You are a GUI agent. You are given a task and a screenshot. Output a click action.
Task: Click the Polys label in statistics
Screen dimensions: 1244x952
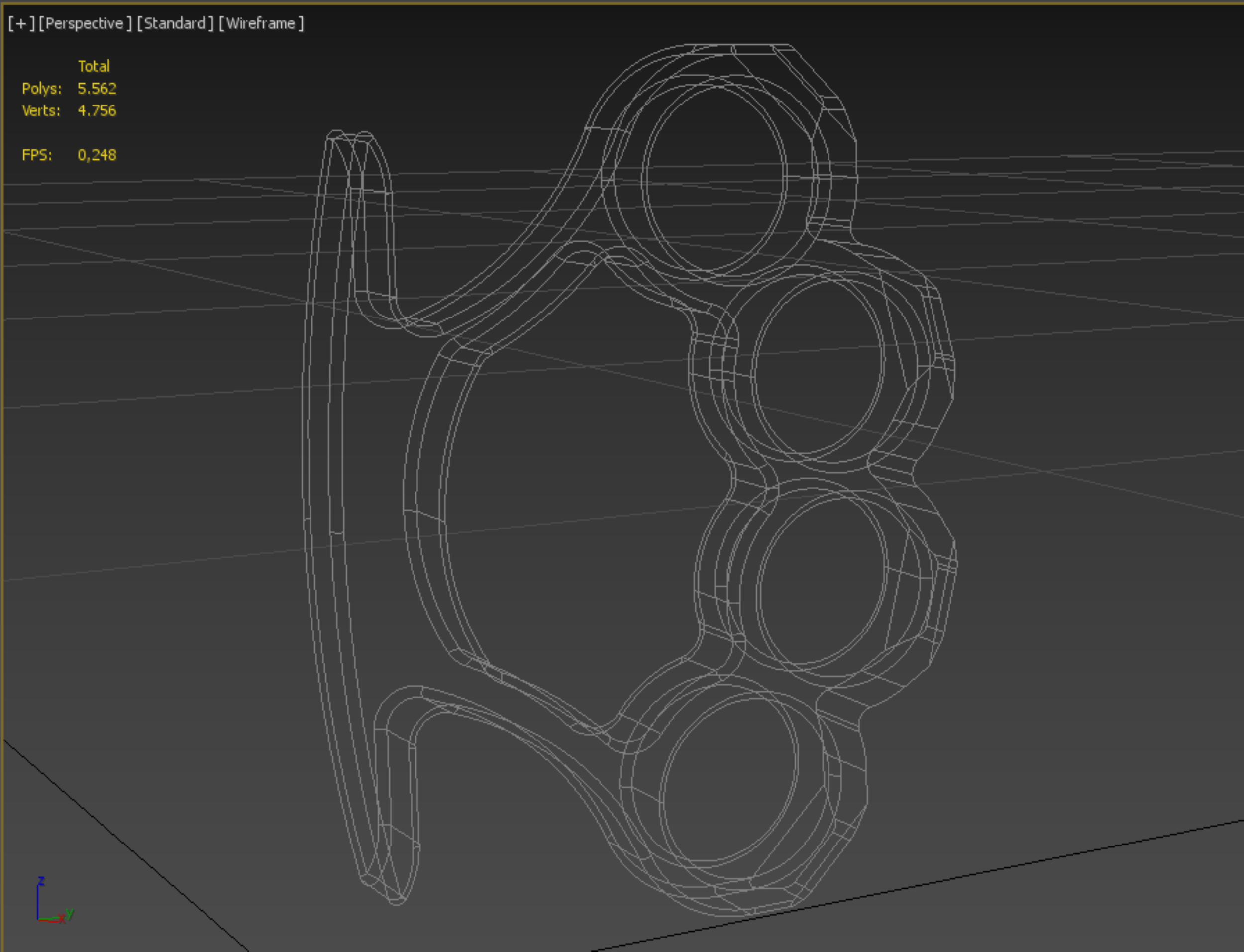coord(41,89)
